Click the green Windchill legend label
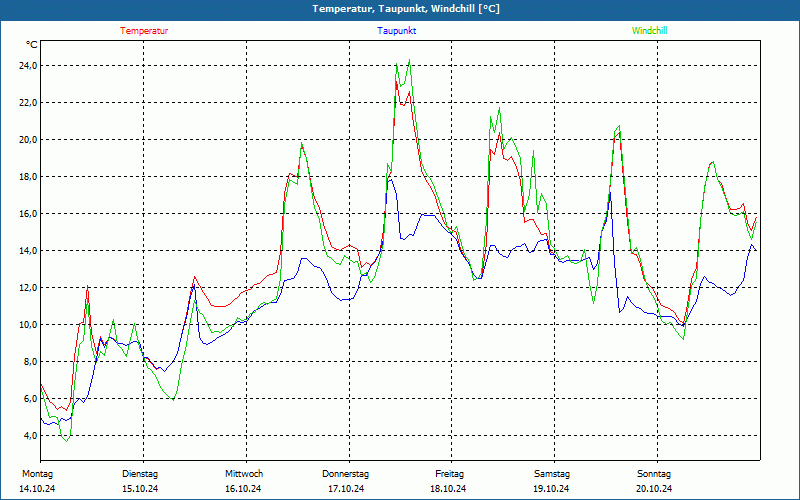Screen dimensions: 800x500 pos(649,31)
